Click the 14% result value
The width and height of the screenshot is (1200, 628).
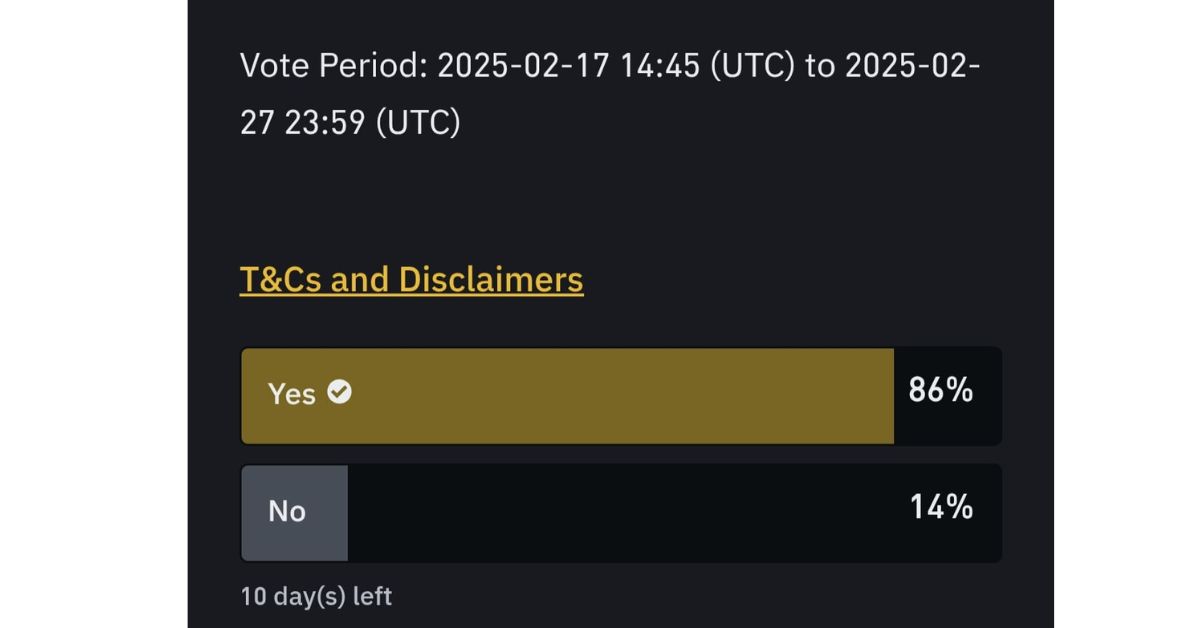[941, 508]
